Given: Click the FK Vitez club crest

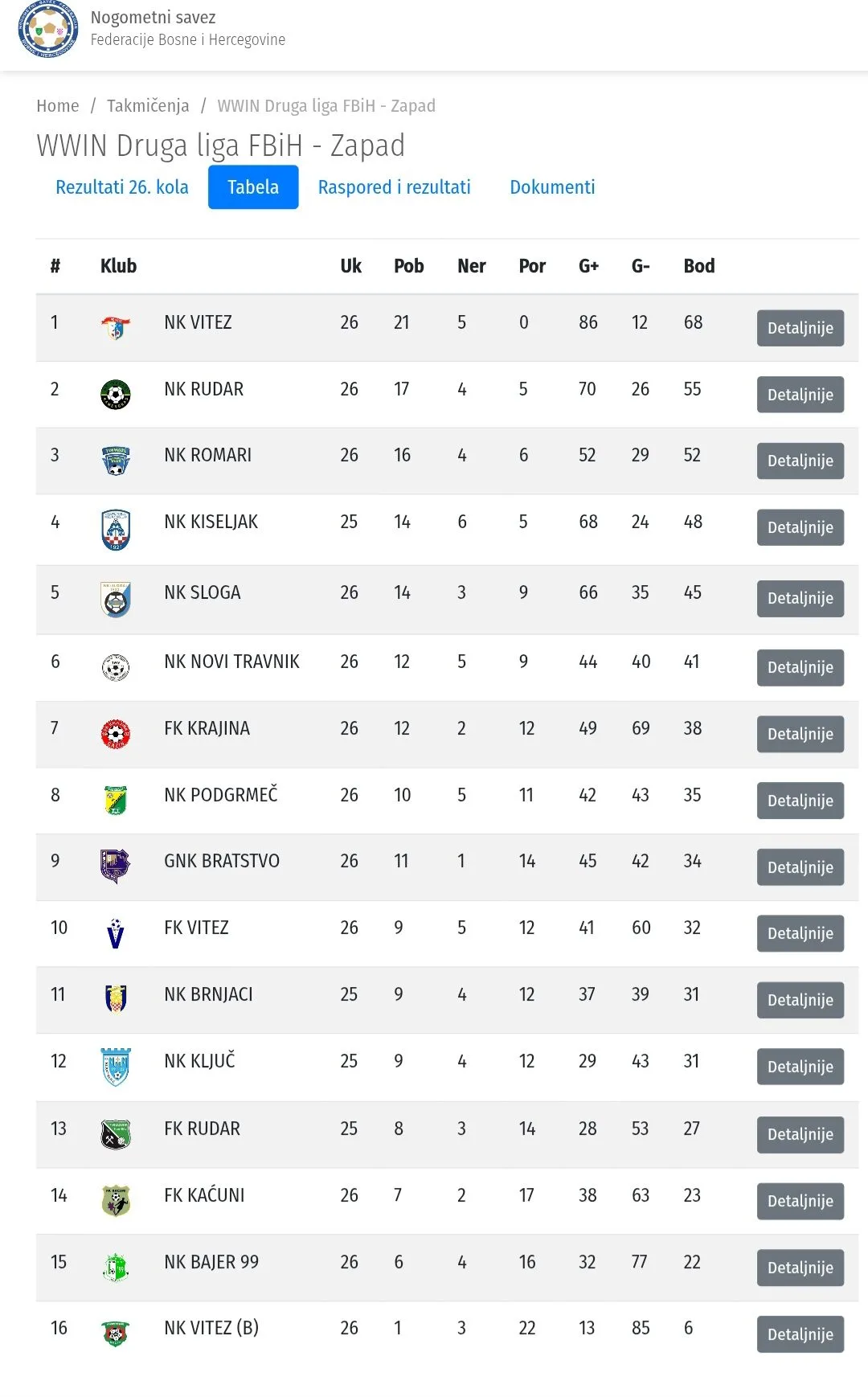Looking at the screenshot, I should [116, 933].
